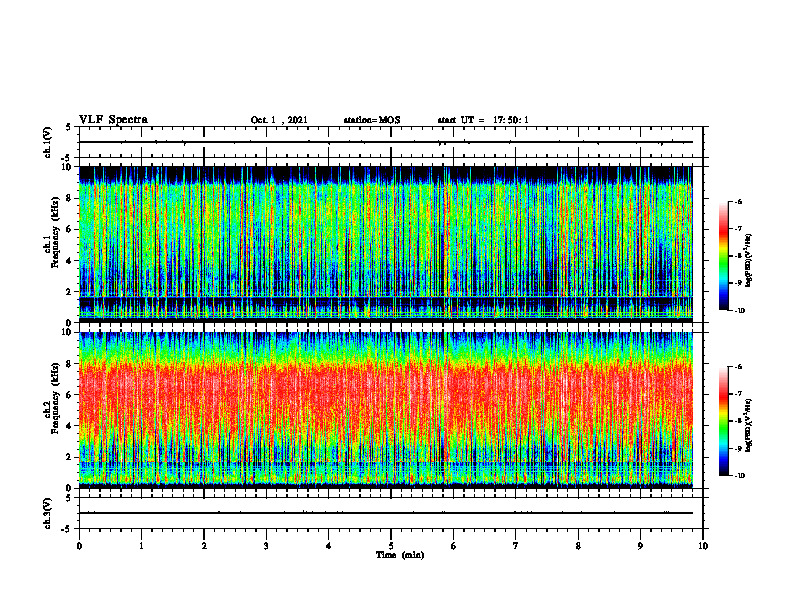Click time axis tick label "3"

point(266,546)
